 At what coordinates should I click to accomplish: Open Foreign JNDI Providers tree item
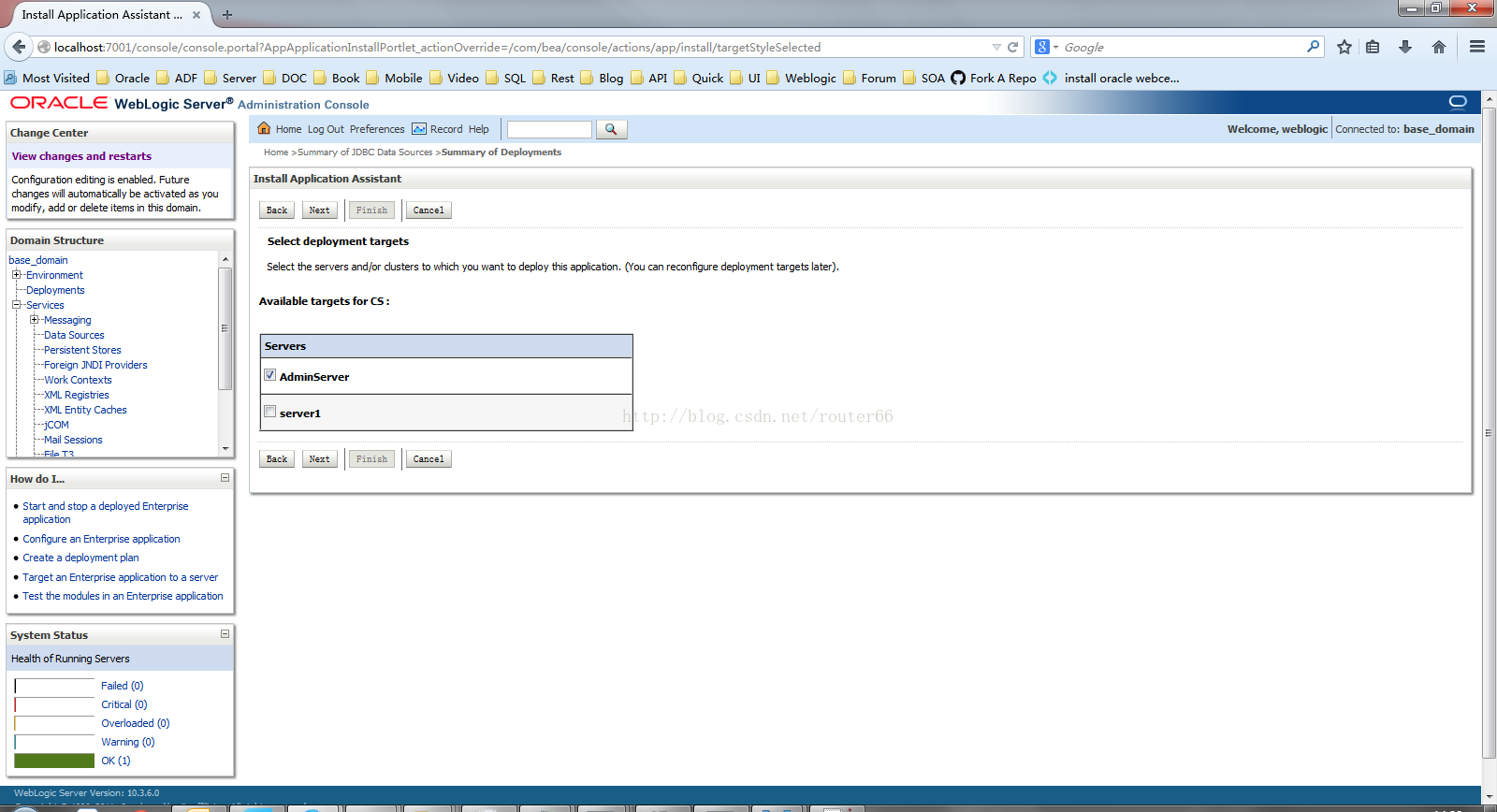[x=95, y=365]
